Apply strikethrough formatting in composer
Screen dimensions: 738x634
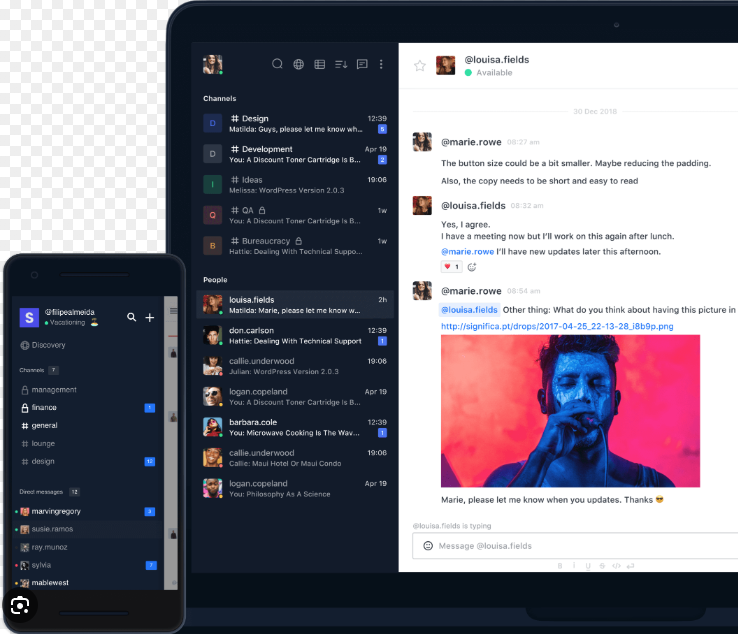[x=602, y=566]
